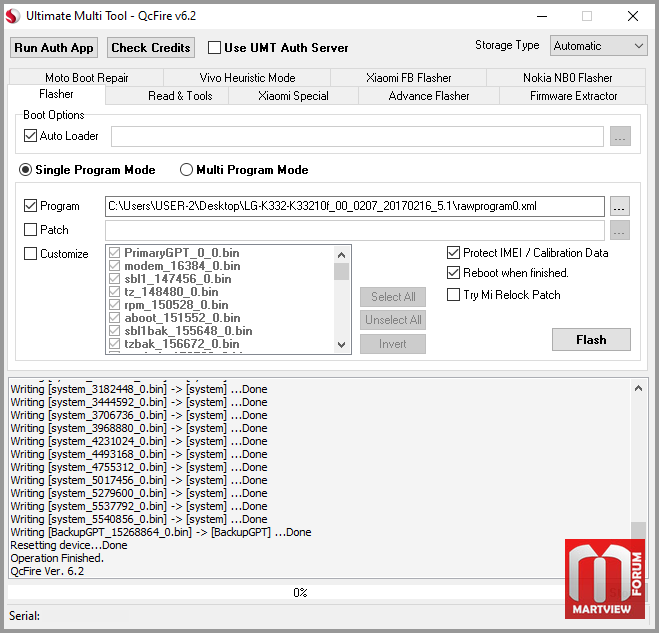Click the rawprogram0.xml path field
The image size is (659, 633).
tap(355, 206)
